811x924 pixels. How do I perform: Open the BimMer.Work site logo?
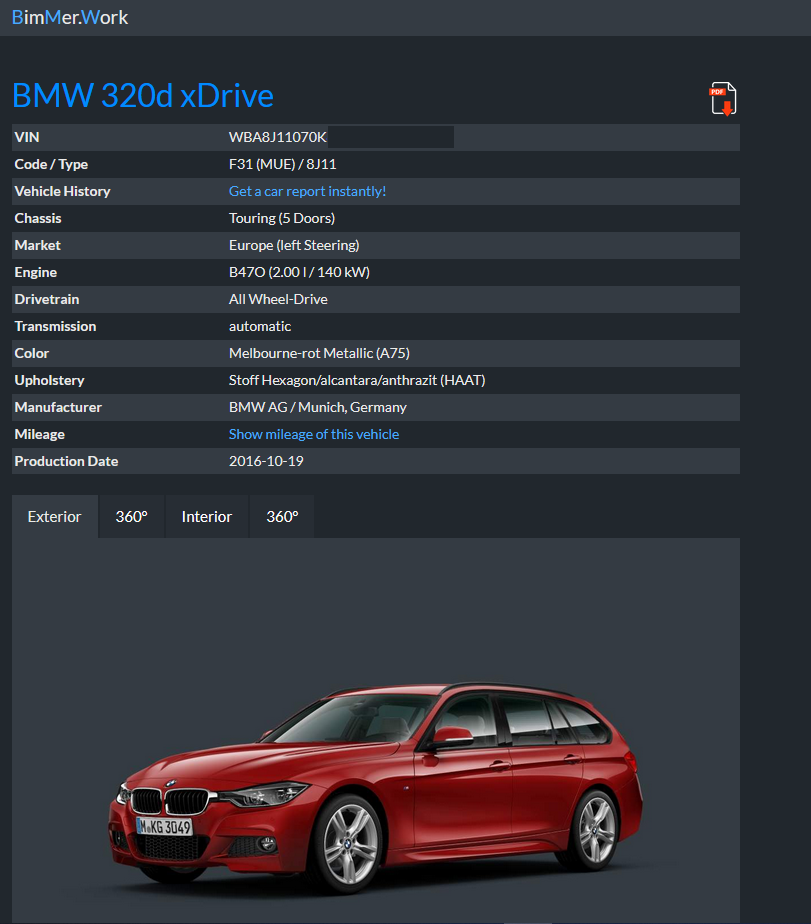pyautogui.click(x=70, y=18)
